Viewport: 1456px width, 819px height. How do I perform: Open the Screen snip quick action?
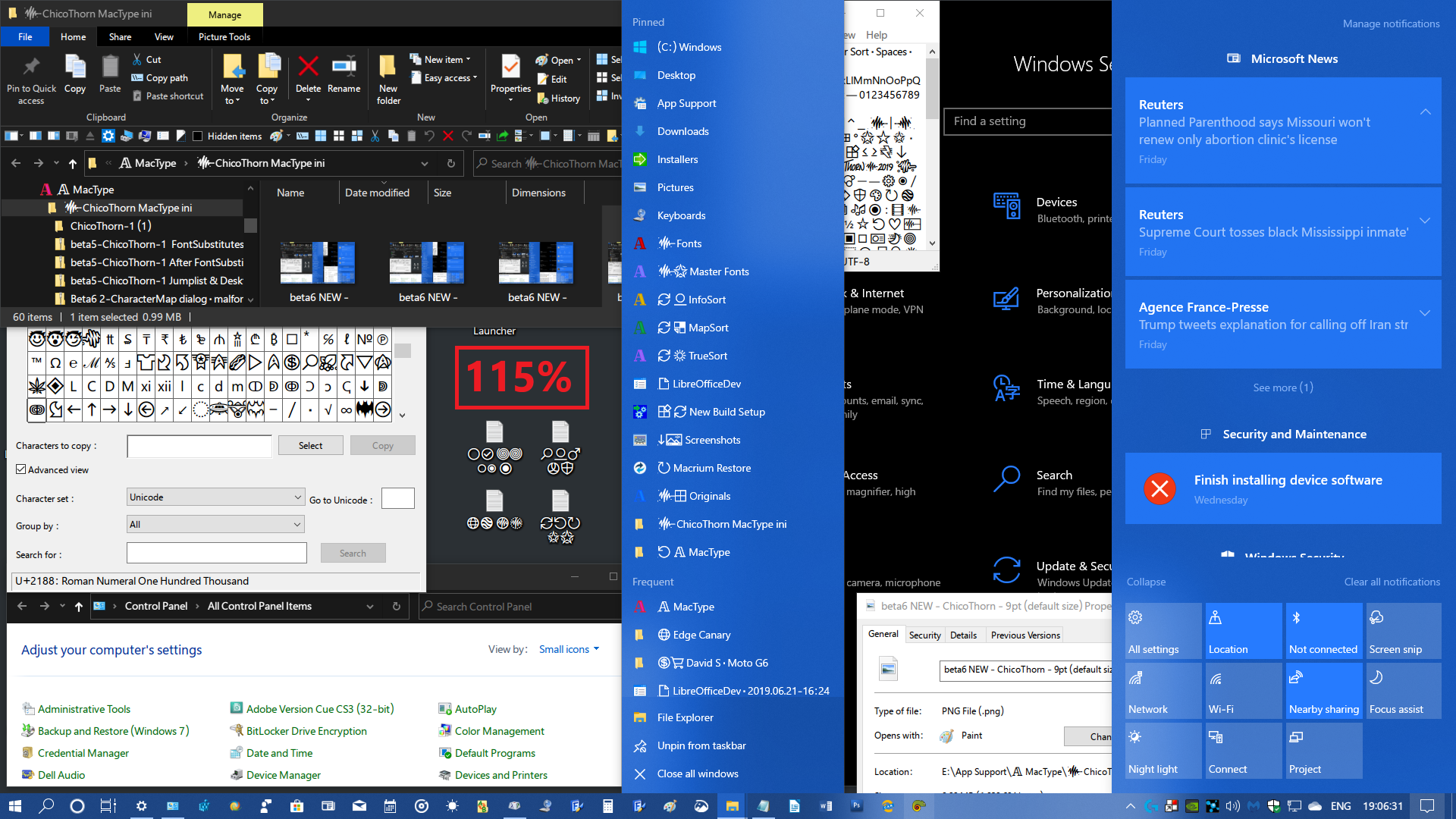pos(1403,631)
